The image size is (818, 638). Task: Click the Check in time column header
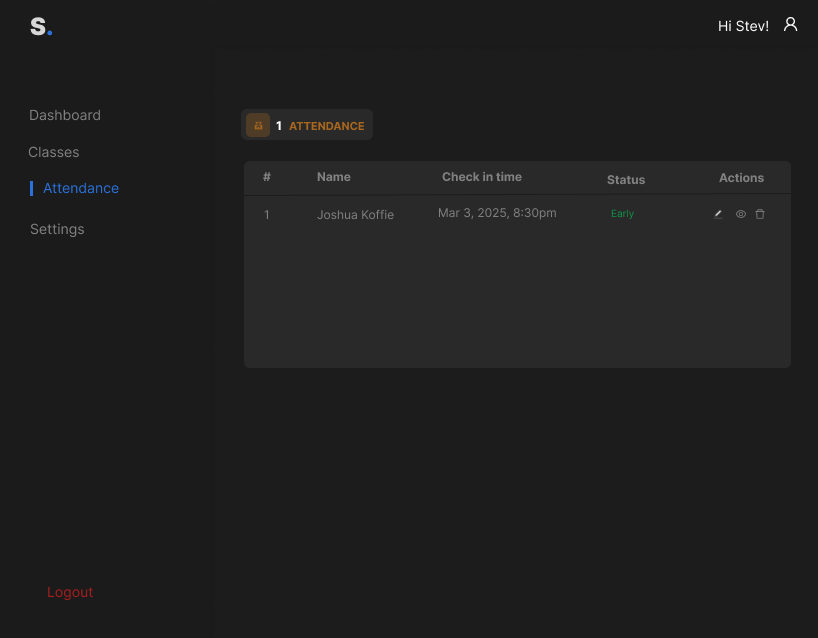[482, 177]
